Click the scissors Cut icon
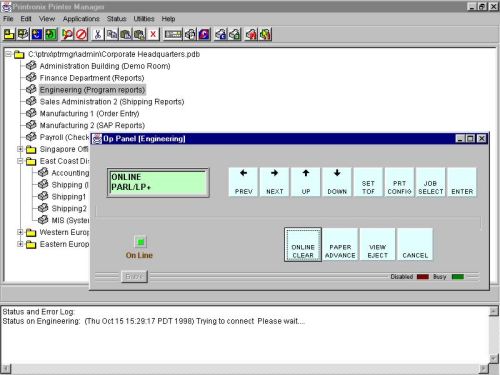Screen dimensions: 500x375 click(x=98, y=34)
